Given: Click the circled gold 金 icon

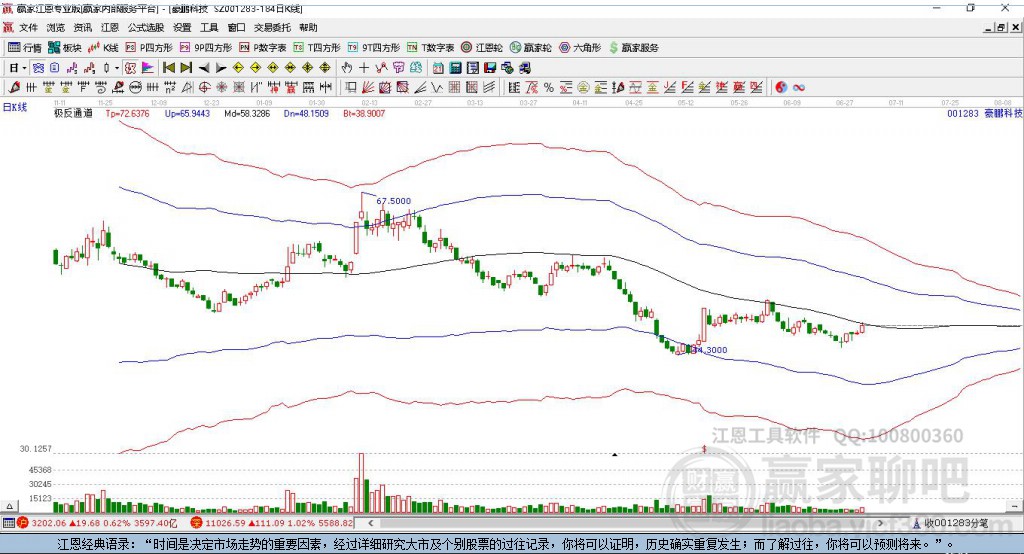Looking at the screenshot, I should click(x=583, y=87).
